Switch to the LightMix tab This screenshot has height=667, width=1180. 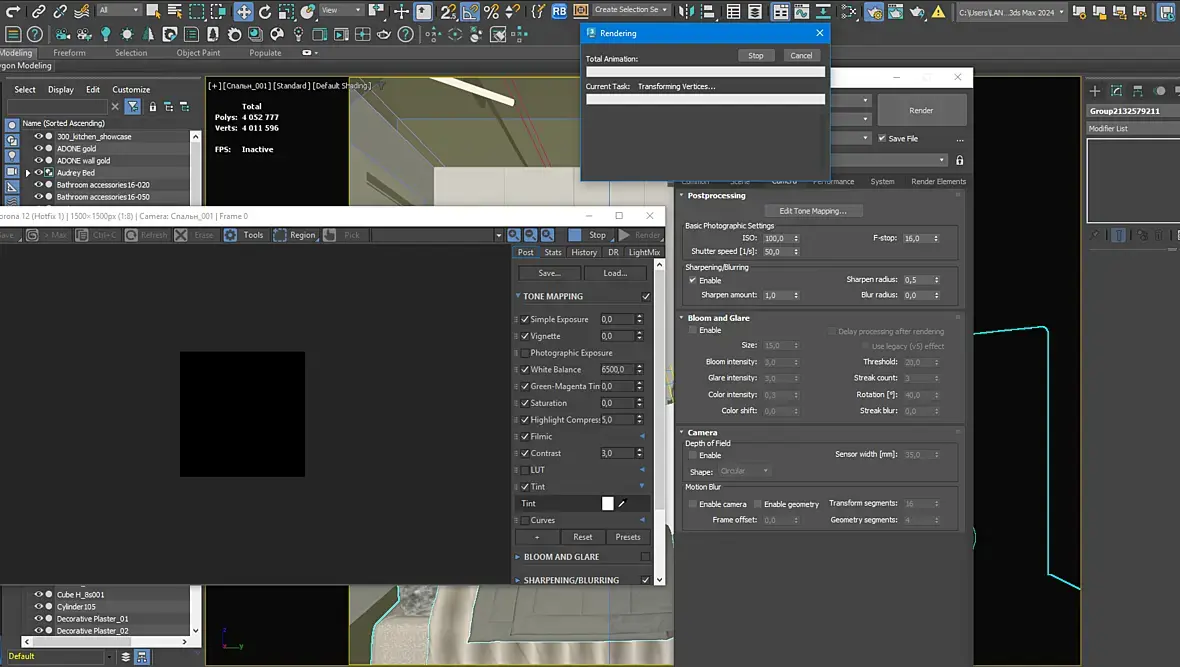[x=644, y=252]
